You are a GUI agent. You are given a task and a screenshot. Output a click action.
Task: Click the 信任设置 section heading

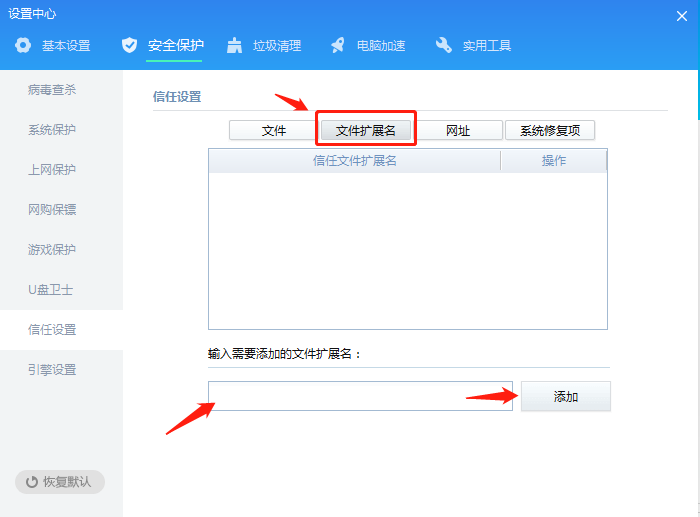[x=177, y=97]
